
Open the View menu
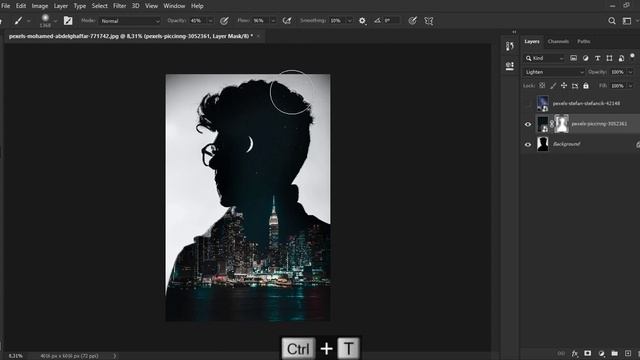coord(151,6)
